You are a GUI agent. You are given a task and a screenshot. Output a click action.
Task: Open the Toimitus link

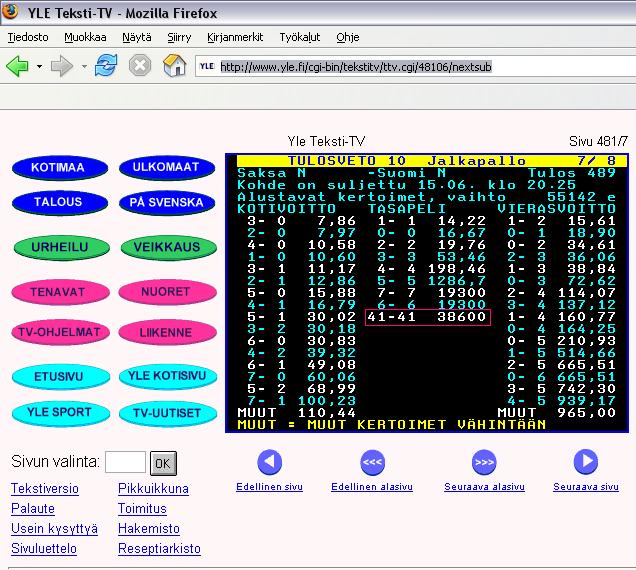[x=142, y=508]
